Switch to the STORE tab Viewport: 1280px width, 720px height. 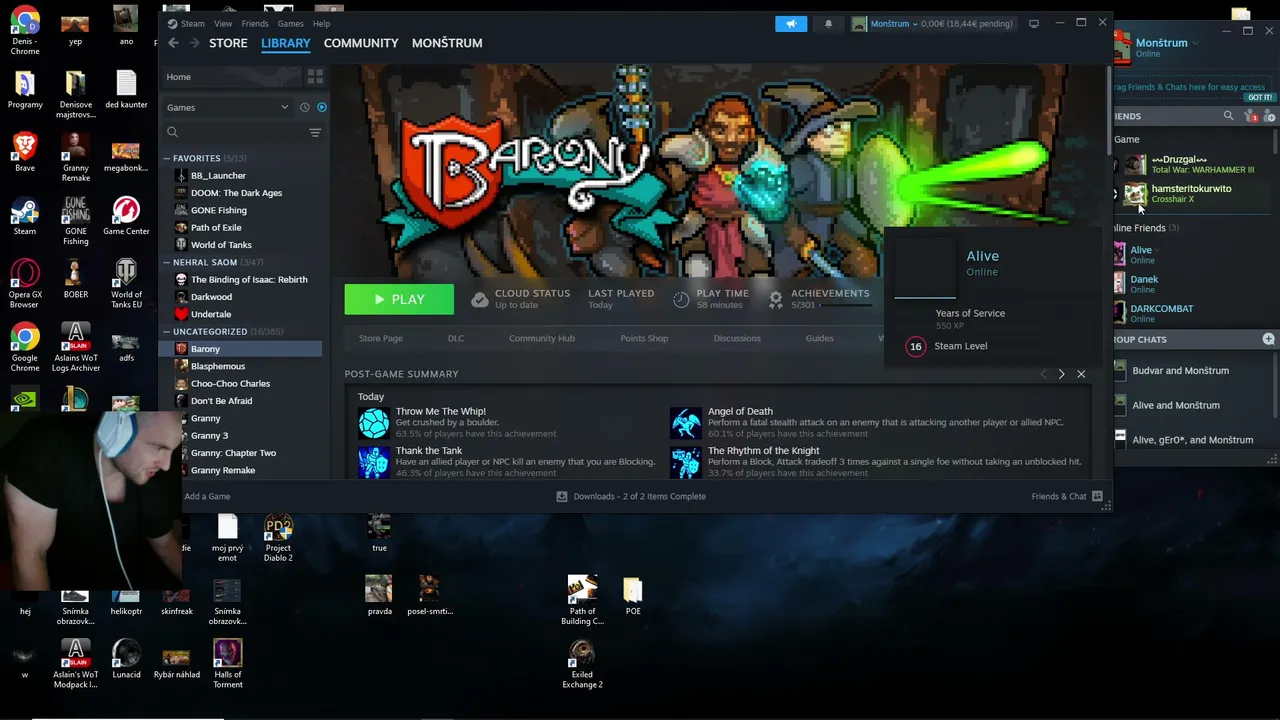[228, 43]
